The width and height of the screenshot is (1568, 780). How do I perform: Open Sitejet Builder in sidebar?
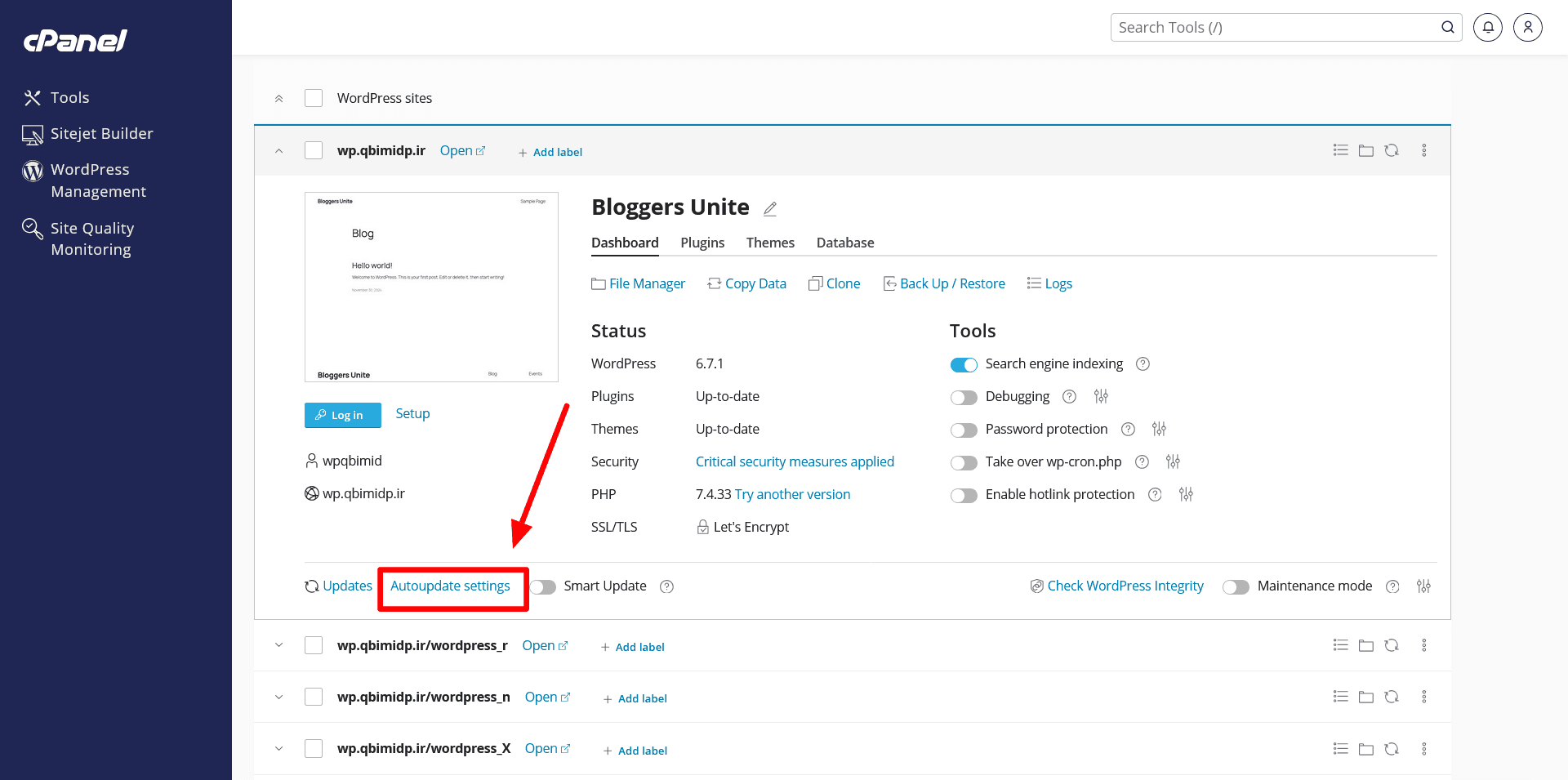tap(88, 134)
